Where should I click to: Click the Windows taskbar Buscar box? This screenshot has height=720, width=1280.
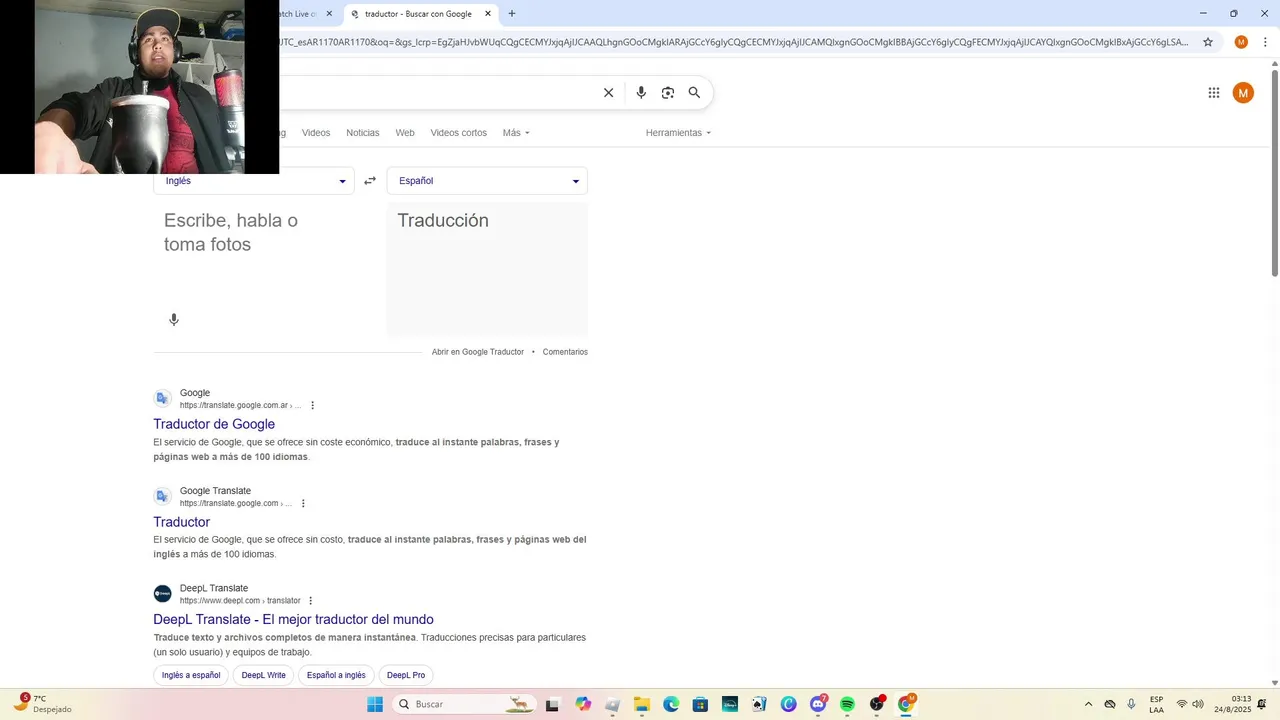pyautogui.click(x=463, y=704)
